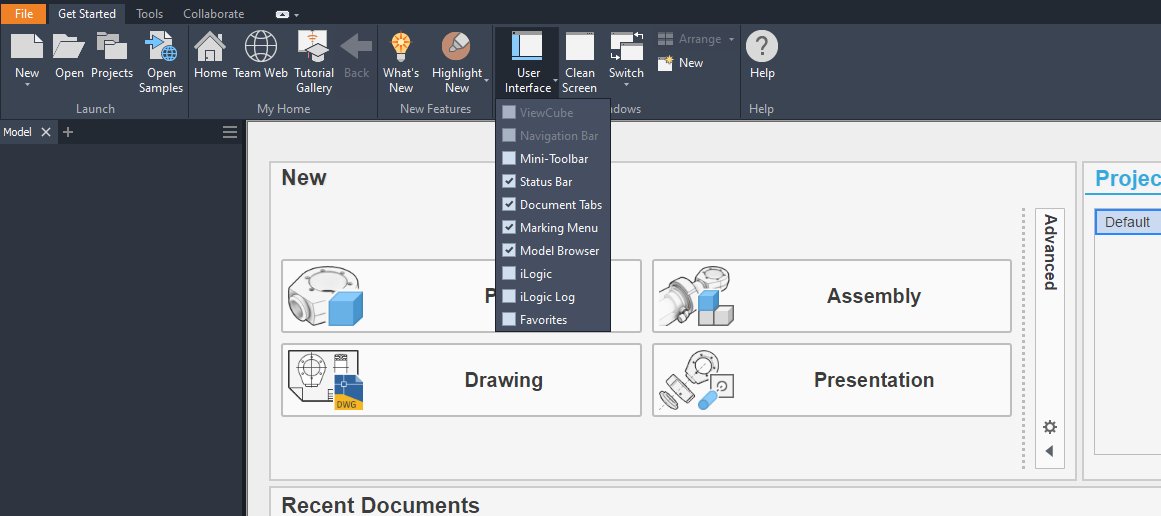Click the Drawing template thumbnail

pyautogui.click(x=325, y=380)
